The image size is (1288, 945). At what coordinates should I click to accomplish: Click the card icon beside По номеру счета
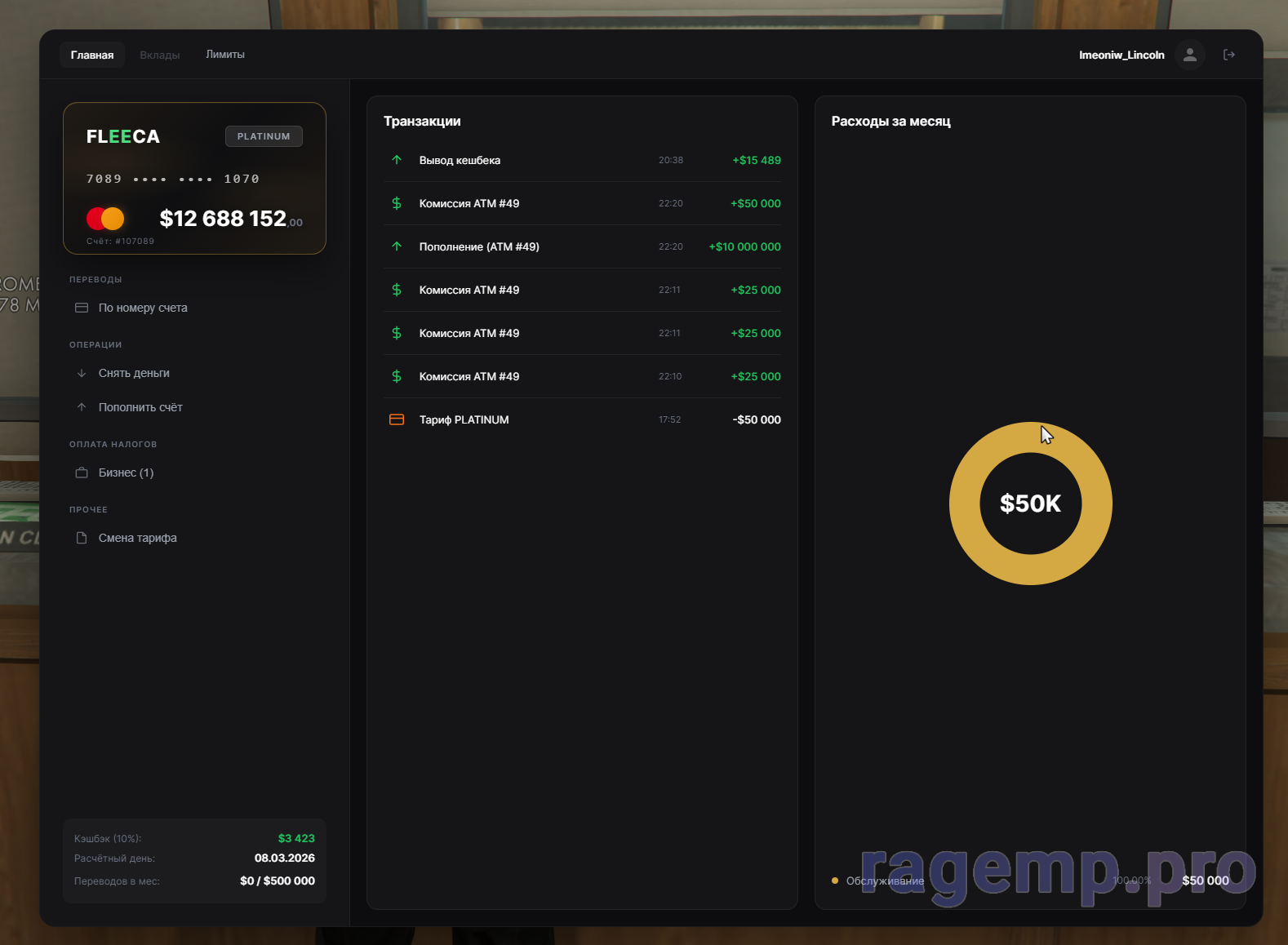[82, 308]
